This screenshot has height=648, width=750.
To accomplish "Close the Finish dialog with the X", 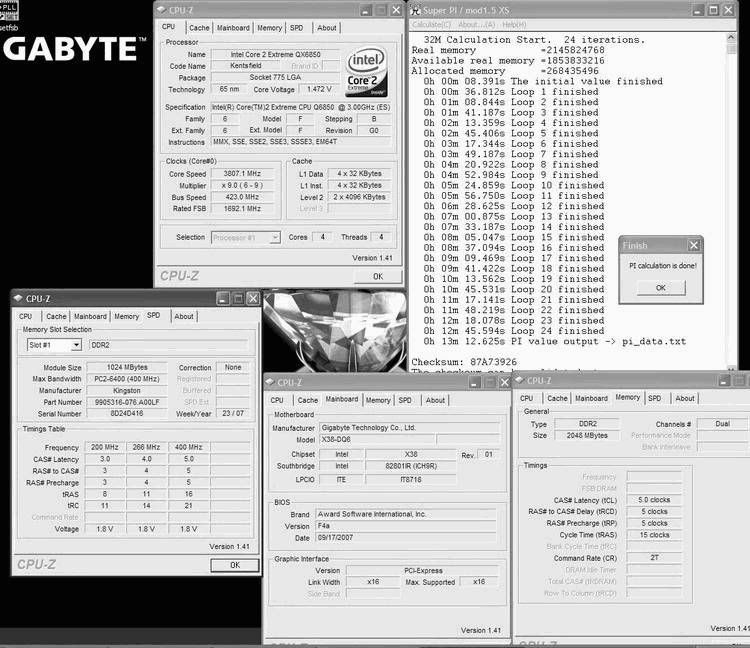I will [694, 245].
